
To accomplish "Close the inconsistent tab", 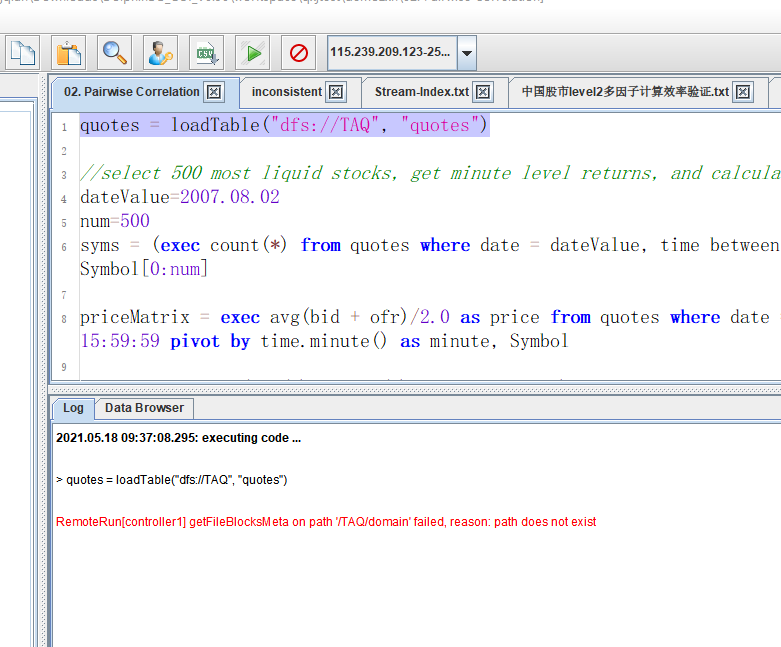I will 336,92.
